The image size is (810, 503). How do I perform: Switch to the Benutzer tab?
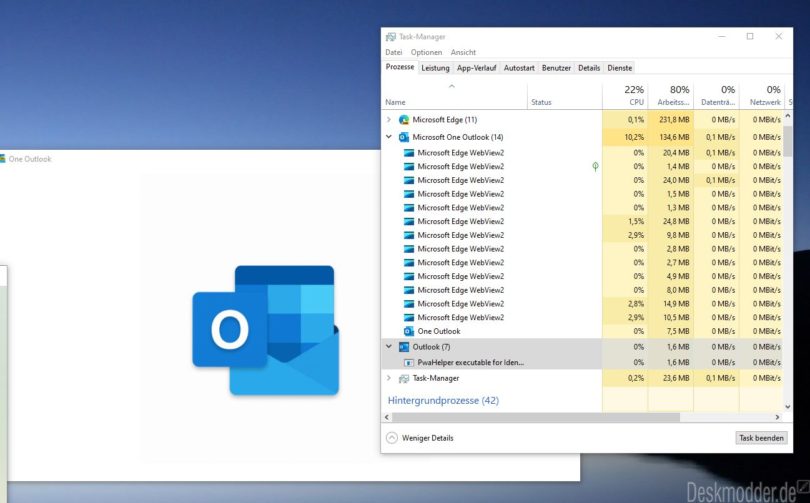556,68
